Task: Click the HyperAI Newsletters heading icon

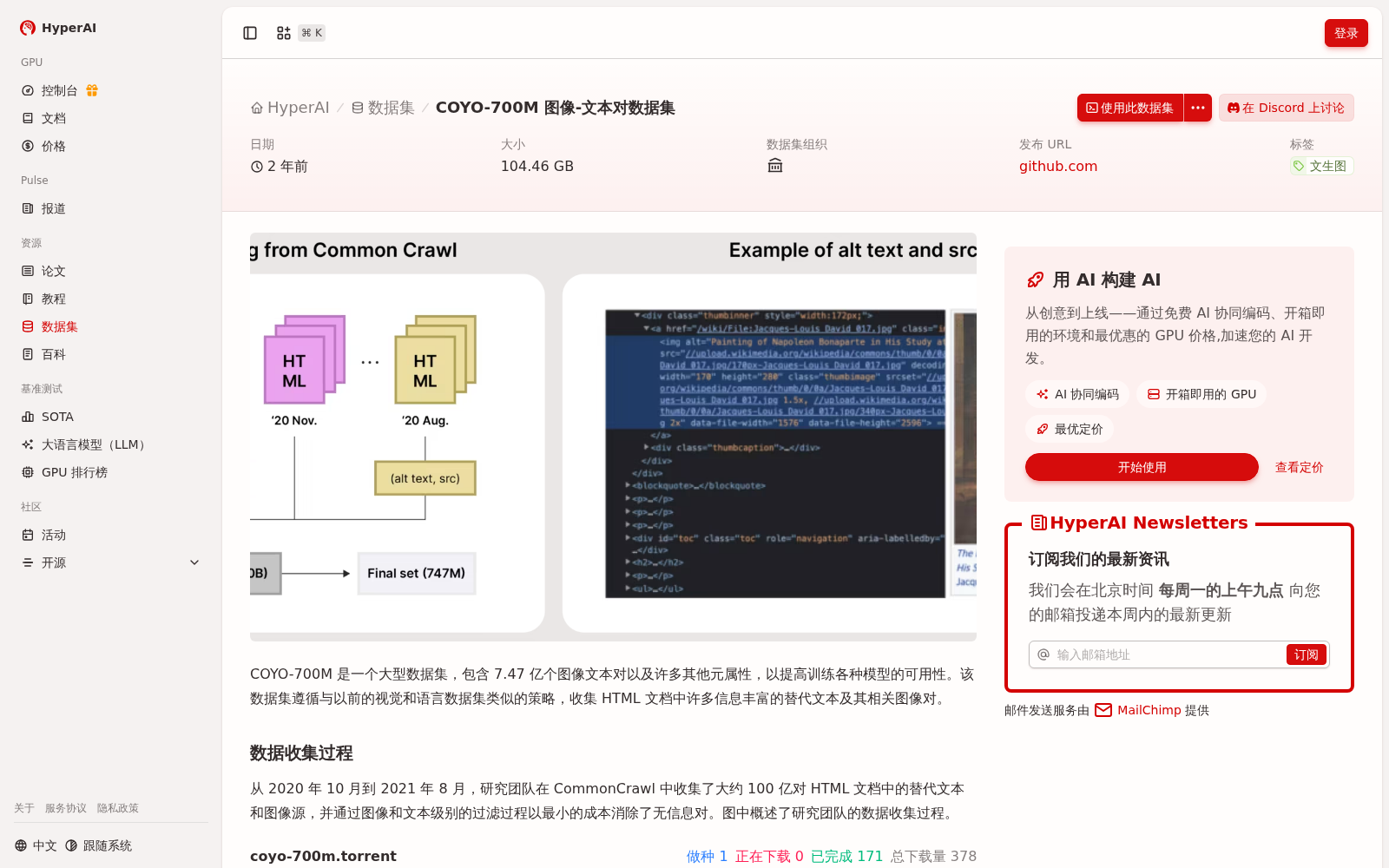Action: (1038, 523)
